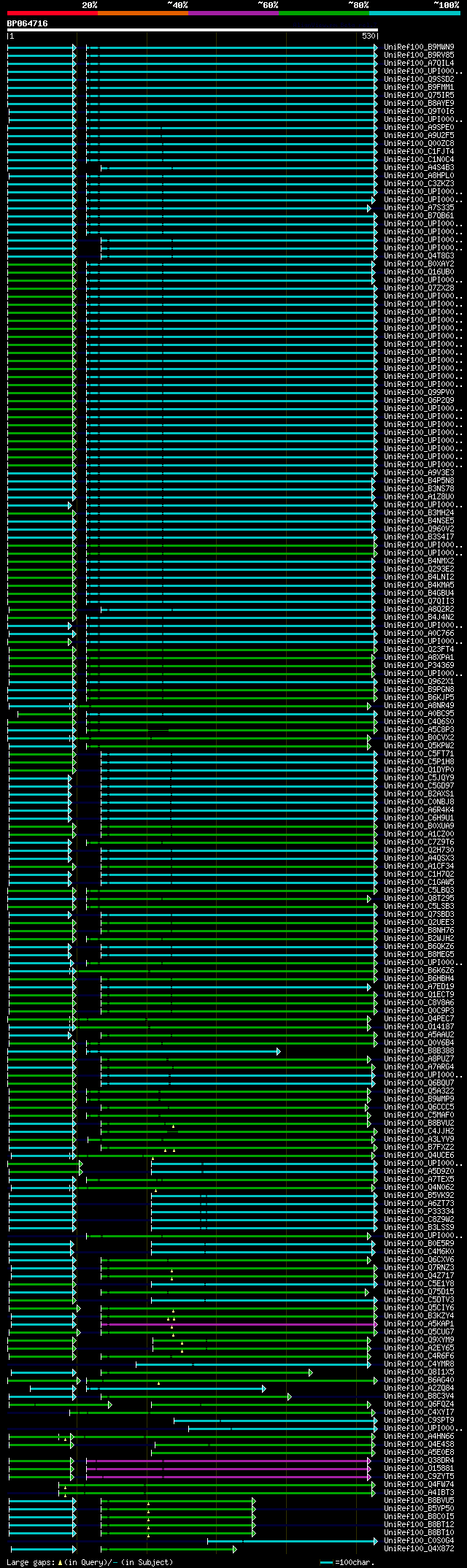Select hit UniRef100_B6QKZ6

point(419,946)
